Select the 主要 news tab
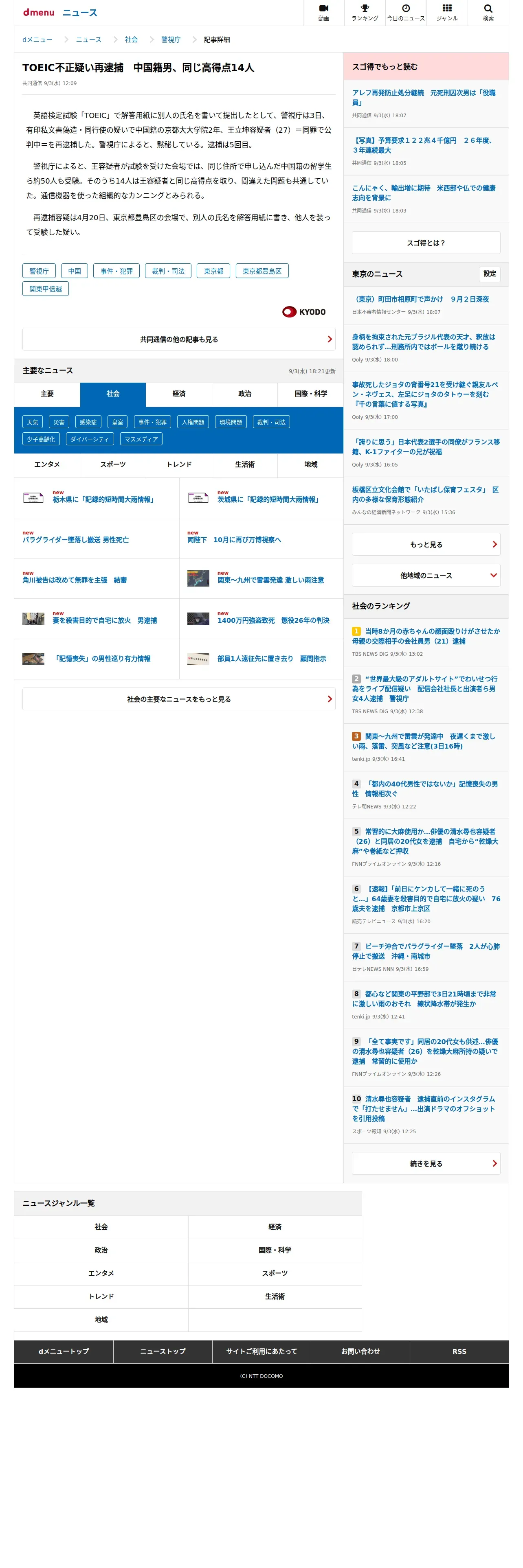Screen dimensions: 523x1568 coord(47,394)
